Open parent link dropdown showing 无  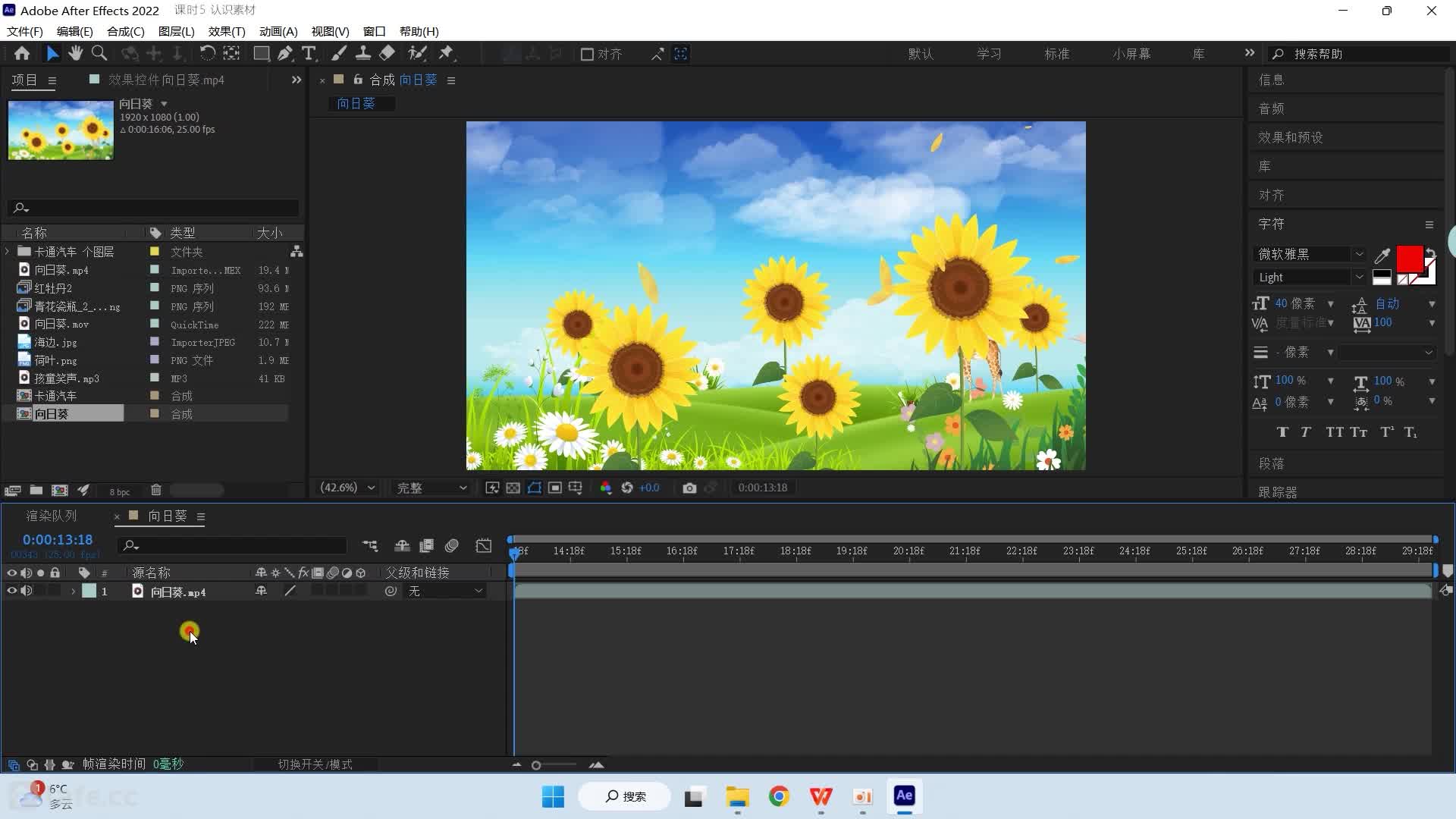[446, 591]
